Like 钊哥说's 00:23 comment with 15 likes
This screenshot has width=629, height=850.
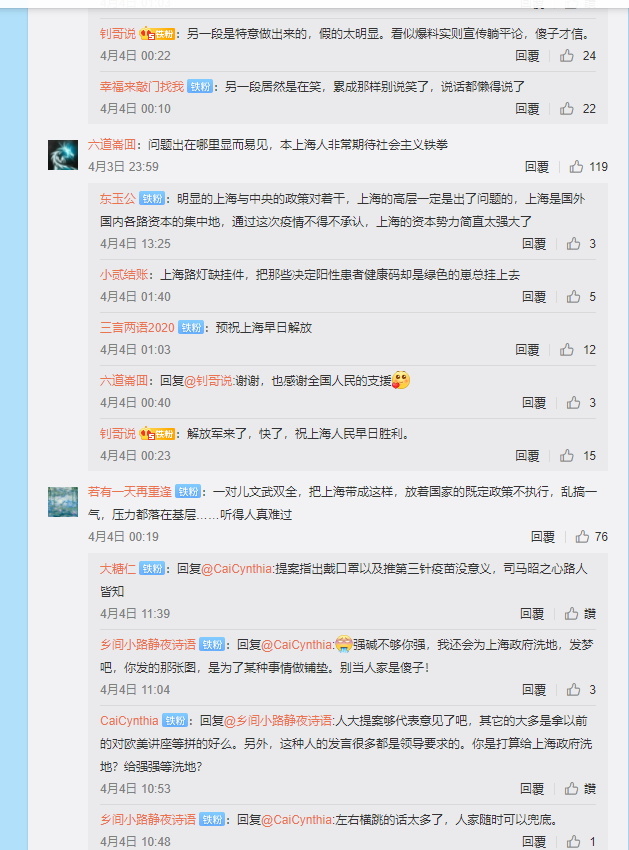(x=578, y=456)
